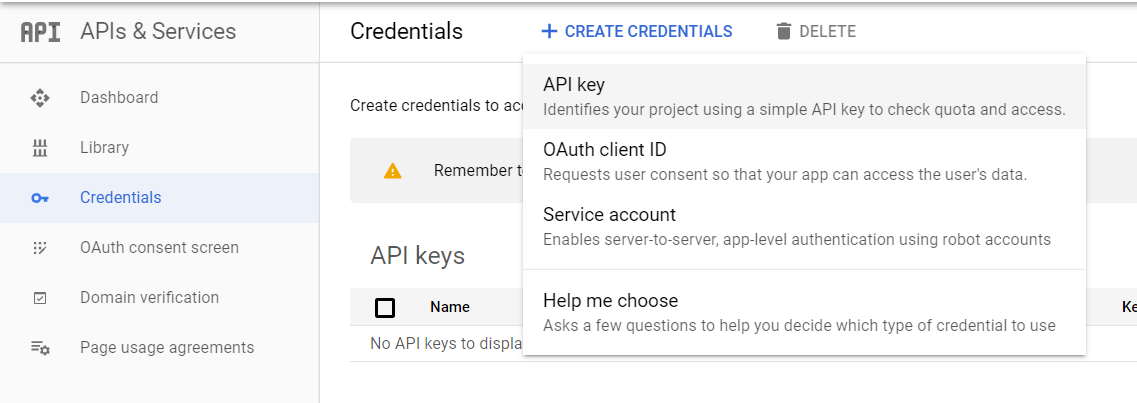Viewport: 1137px width, 403px height.
Task: Click the Credentials key icon
Action: point(40,198)
